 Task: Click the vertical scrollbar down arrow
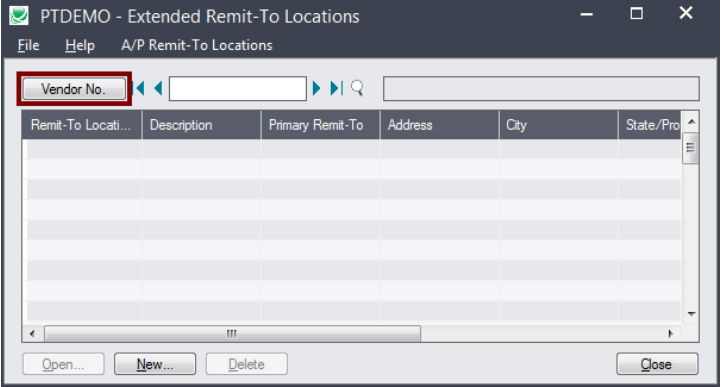[691, 314]
